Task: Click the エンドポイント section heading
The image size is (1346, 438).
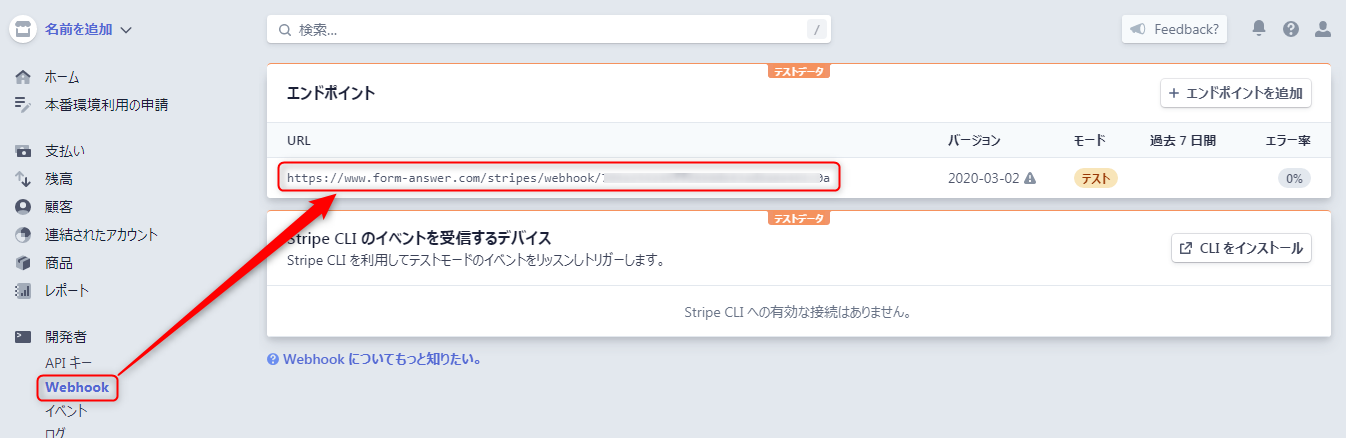Action: (331, 93)
